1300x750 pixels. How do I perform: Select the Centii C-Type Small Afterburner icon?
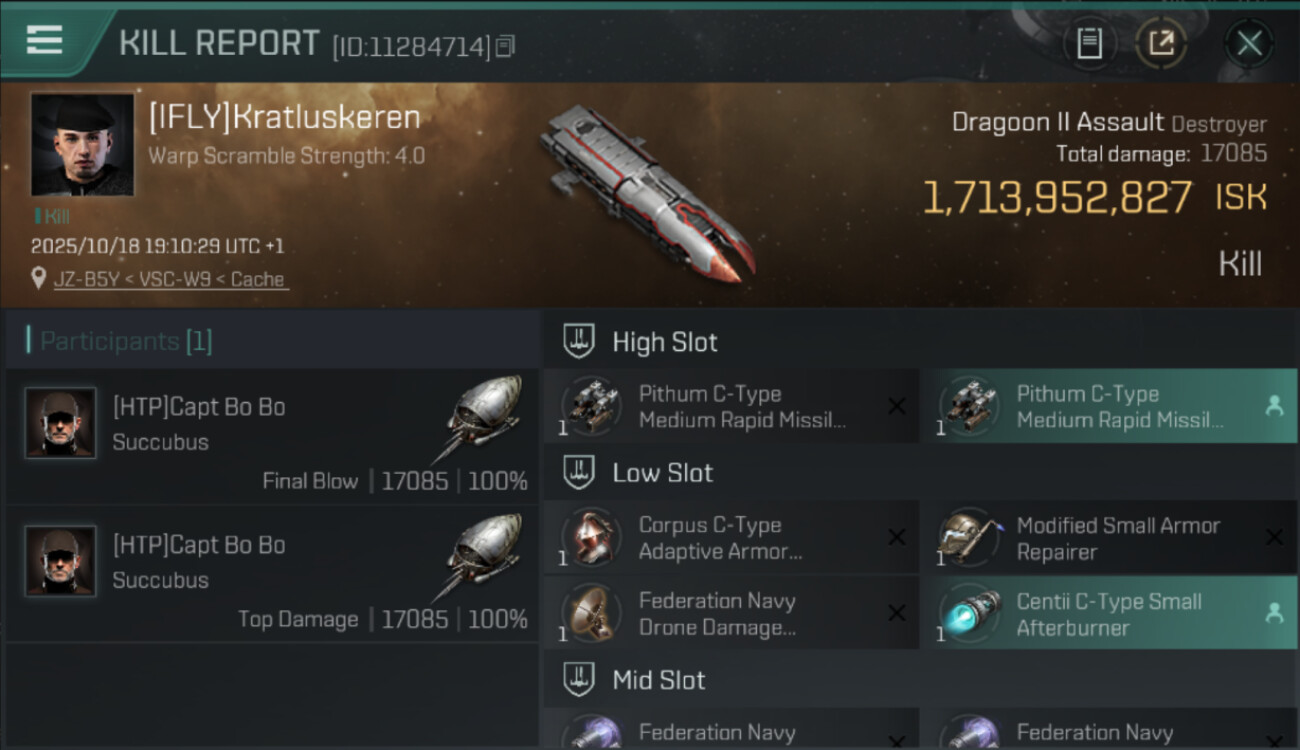(x=969, y=612)
